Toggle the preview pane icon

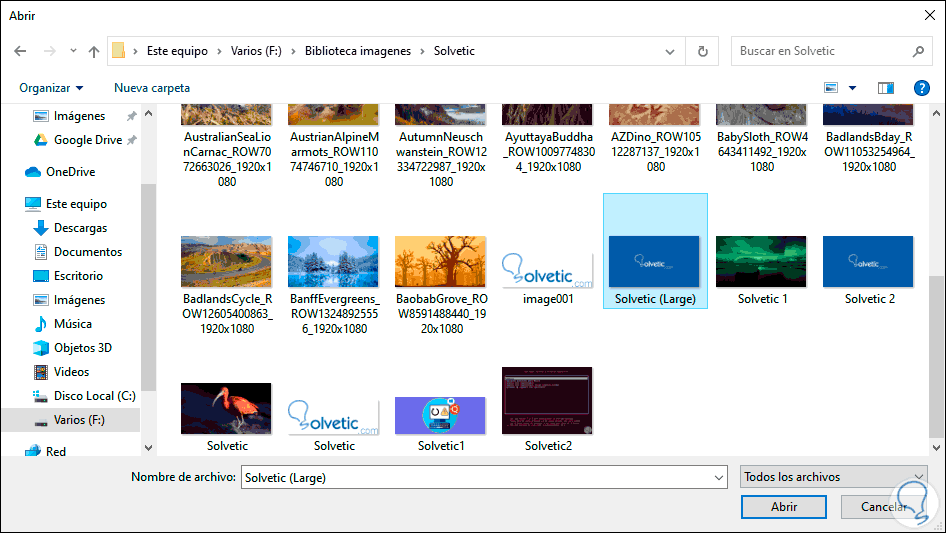pyautogui.click(x=886, y=88)
